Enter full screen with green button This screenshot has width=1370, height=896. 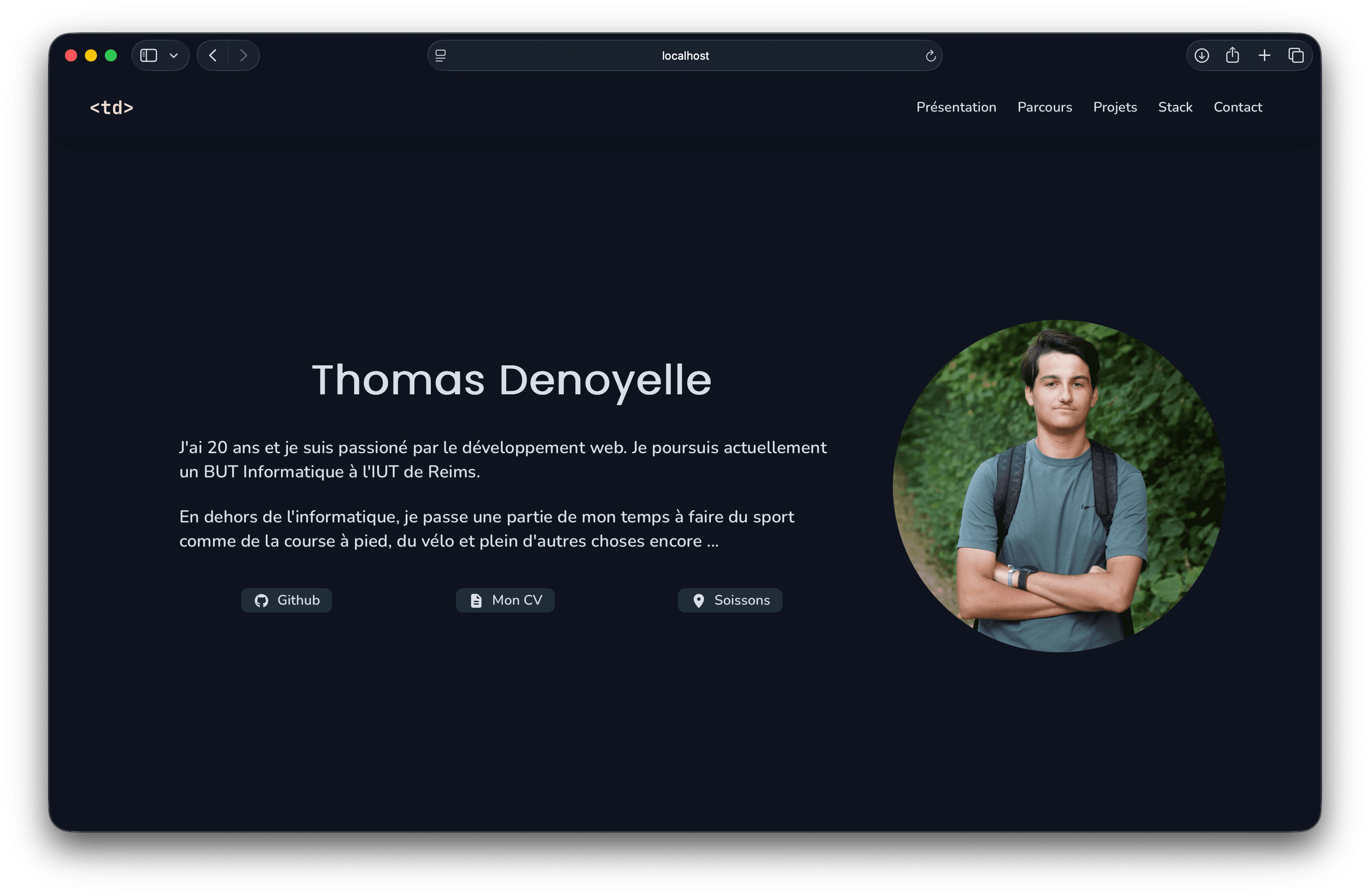tap(111, 55)
